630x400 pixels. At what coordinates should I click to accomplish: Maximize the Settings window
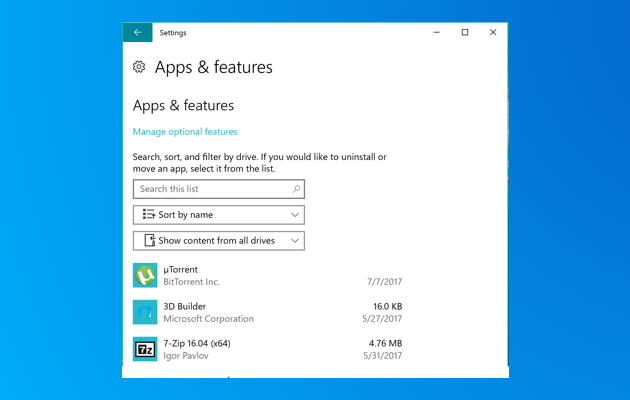[465, 33]
